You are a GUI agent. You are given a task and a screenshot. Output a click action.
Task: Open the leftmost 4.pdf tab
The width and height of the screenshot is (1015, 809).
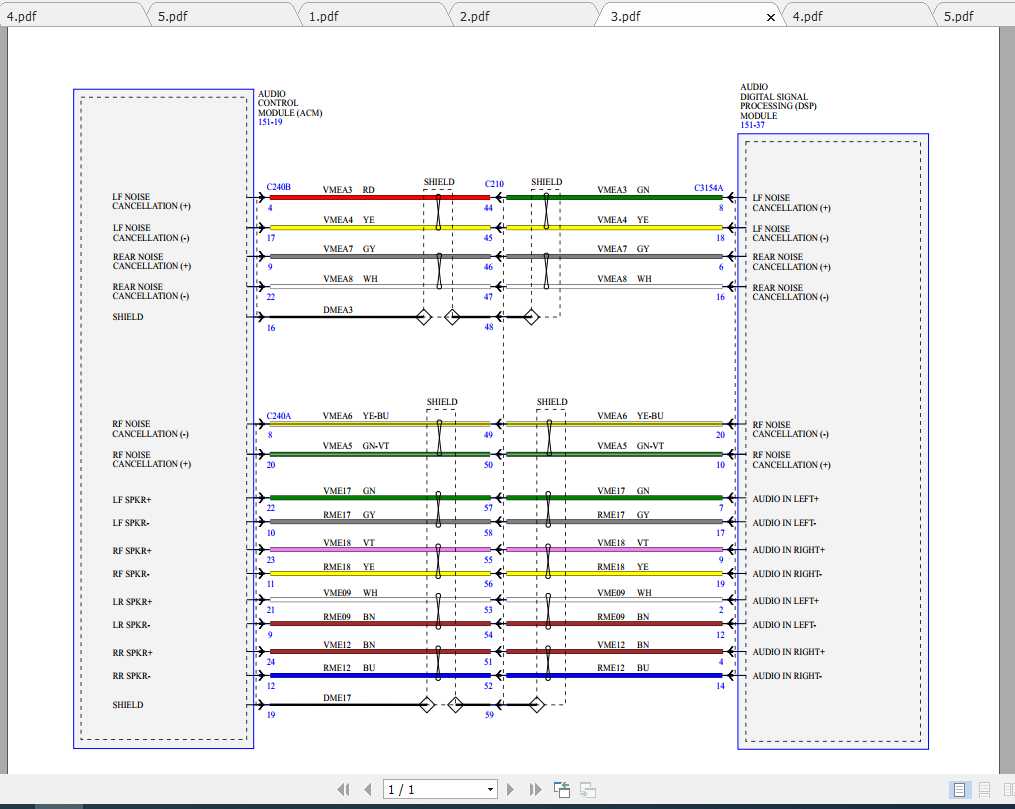click(x=25, y=15)
